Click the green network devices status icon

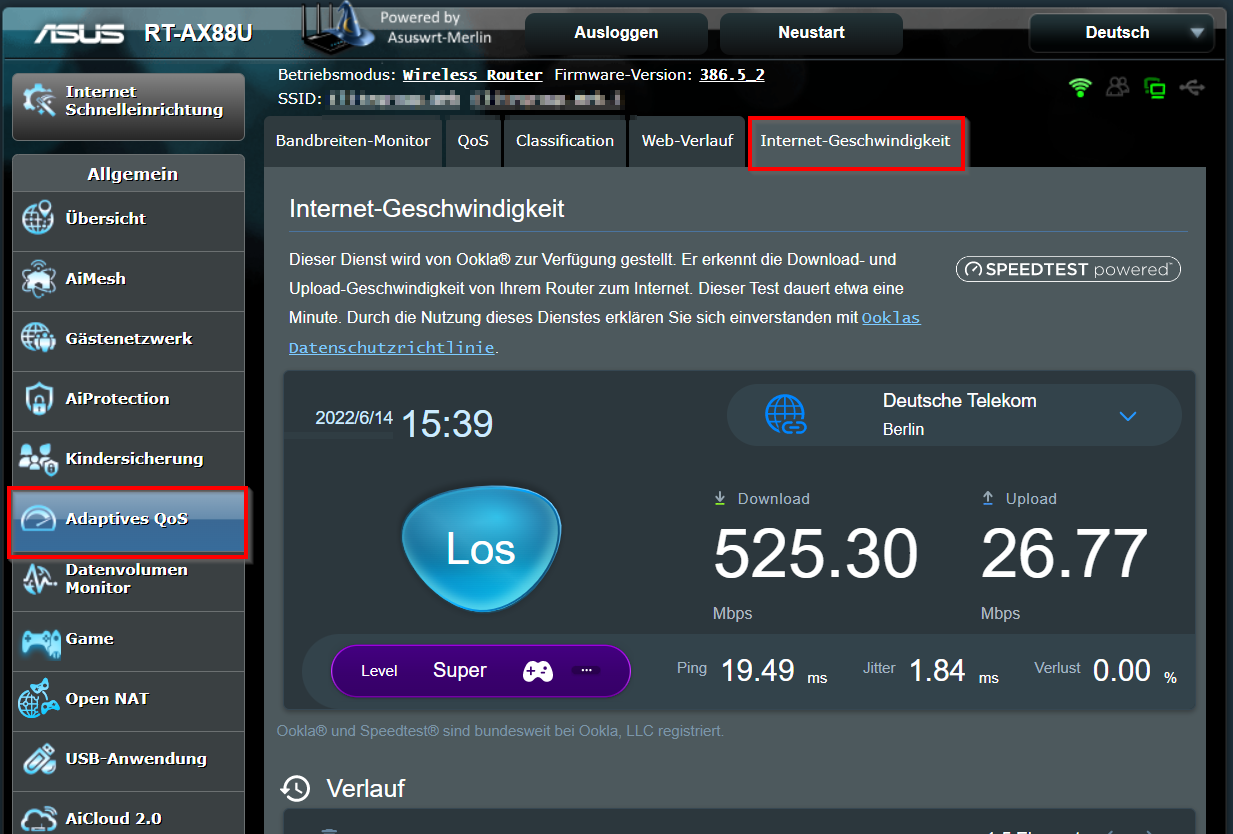click(1155, 88)
